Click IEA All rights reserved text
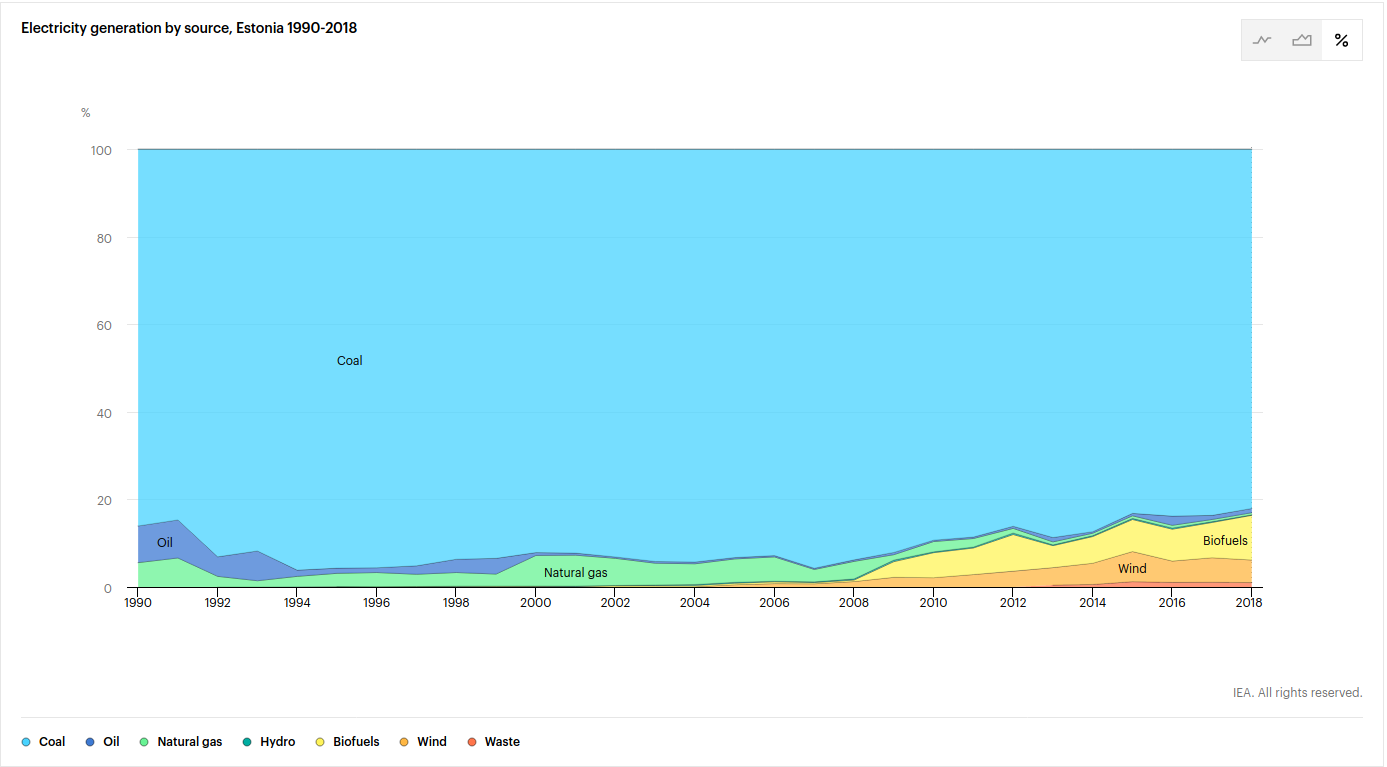Viewport: 1387px width, 767px height. (1297, 692)
